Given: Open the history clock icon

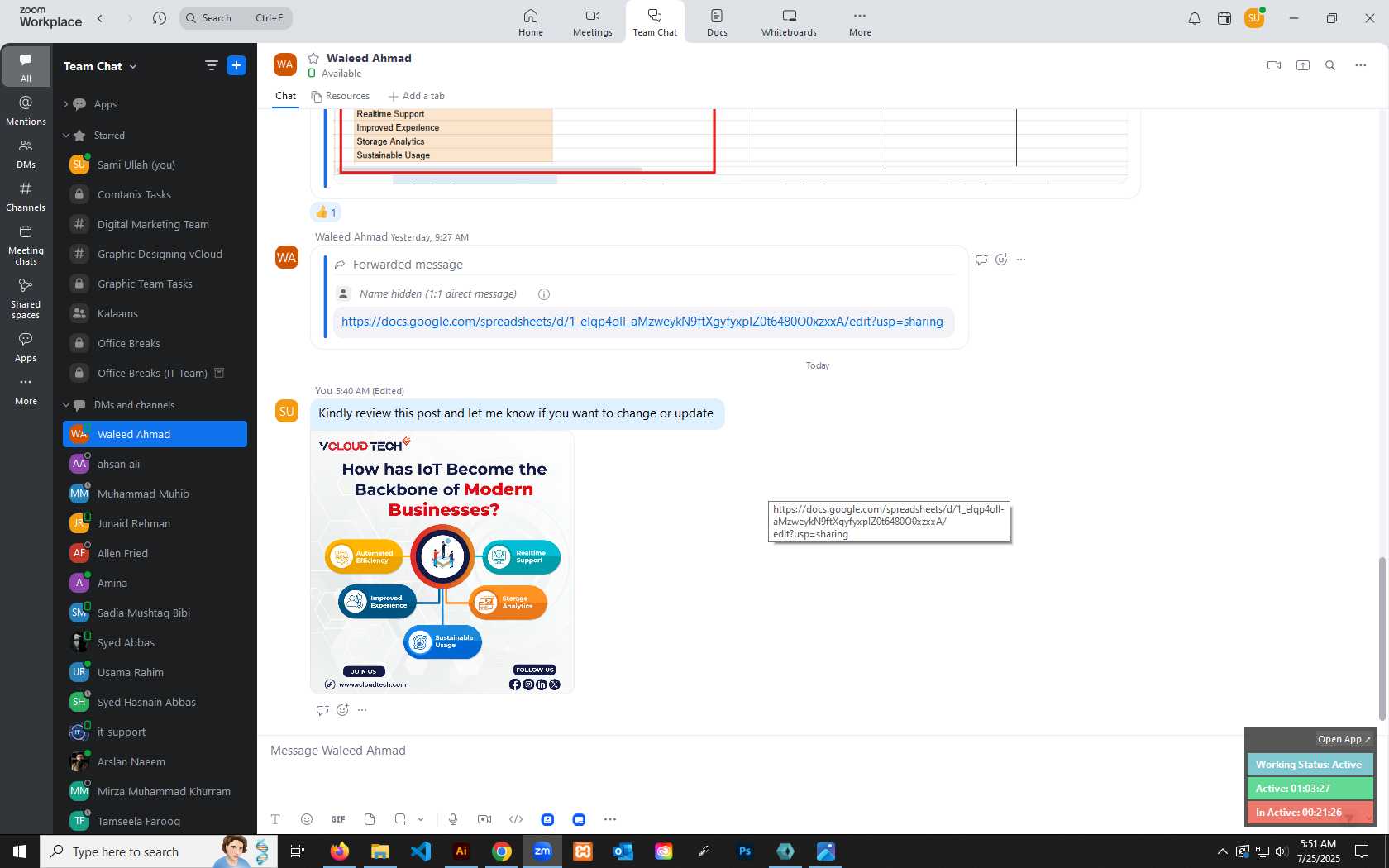Looking at the screenshot, I should (x=160, y=18).
